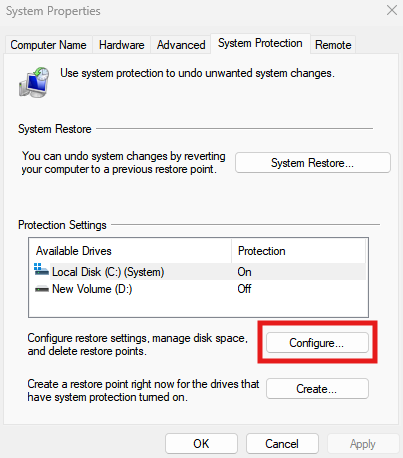This screenshot has width=403, height=458.
Task: Select the System Protection tab
Action: 260,43
